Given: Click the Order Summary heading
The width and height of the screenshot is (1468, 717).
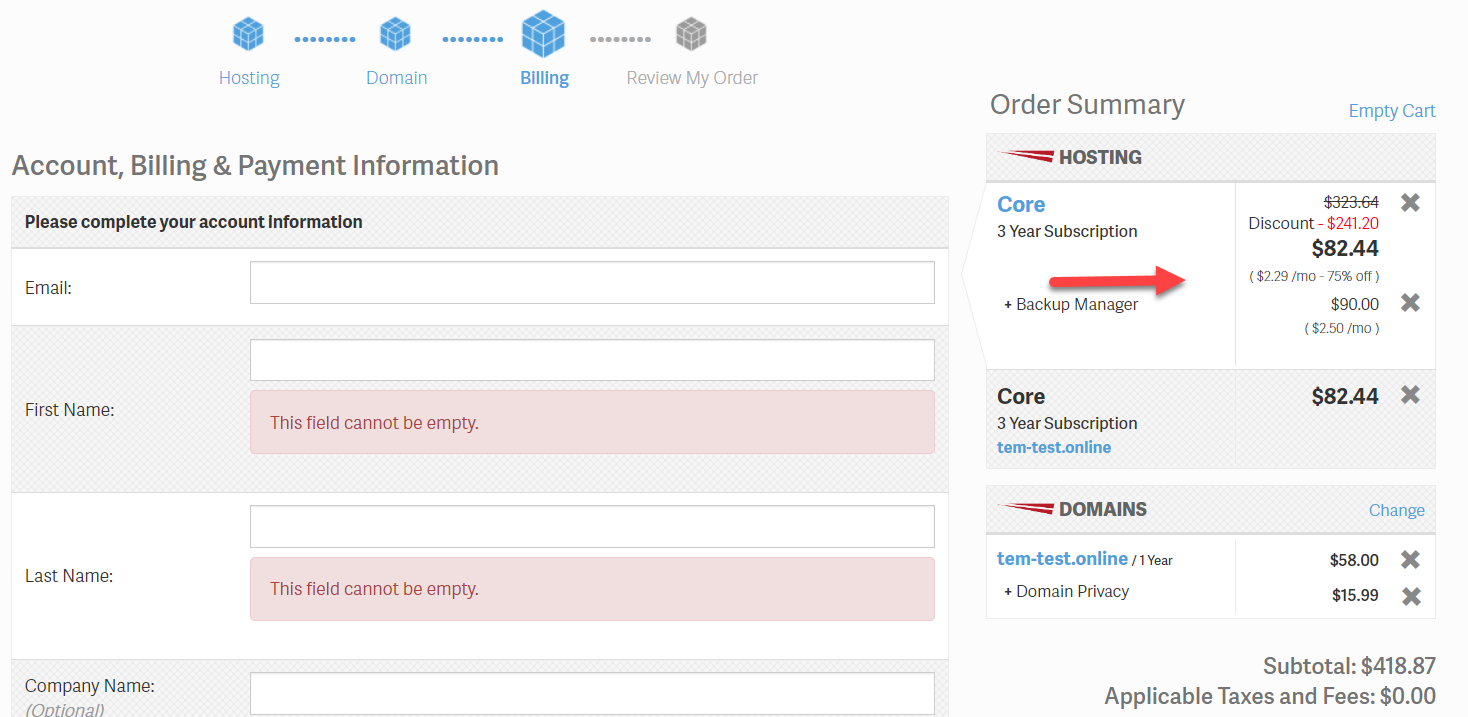Looking at the screenshot, I should [x=1087, y=105].
